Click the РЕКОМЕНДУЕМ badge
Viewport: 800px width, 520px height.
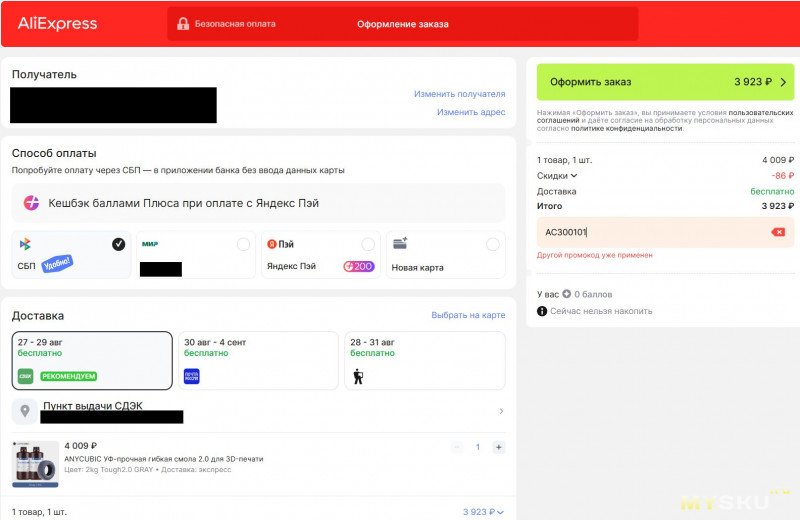coord(69,376)
